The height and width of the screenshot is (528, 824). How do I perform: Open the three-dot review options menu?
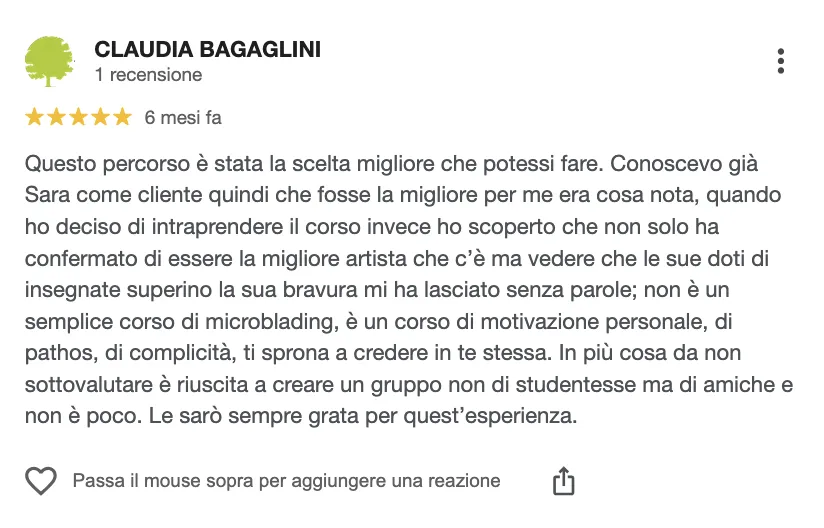click(780, 61)
